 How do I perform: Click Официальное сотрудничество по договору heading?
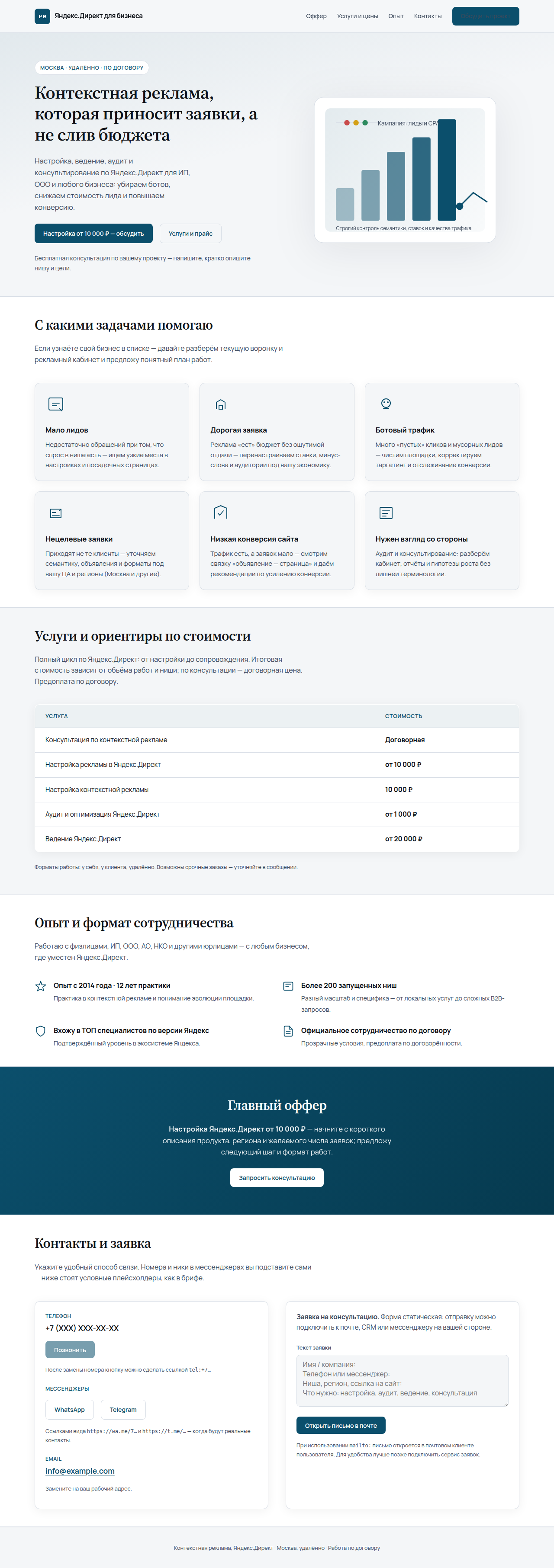pyautogui.click(x=376, y=1030)
